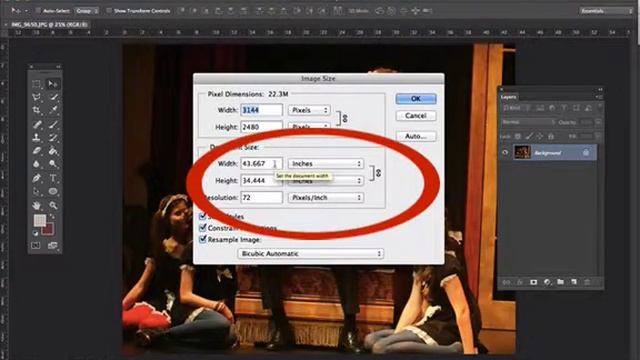Image resolution: width=640 pixels, height=360 pixels.
Task: Switch to the Layers tab
Action: [x=509, y=97]
